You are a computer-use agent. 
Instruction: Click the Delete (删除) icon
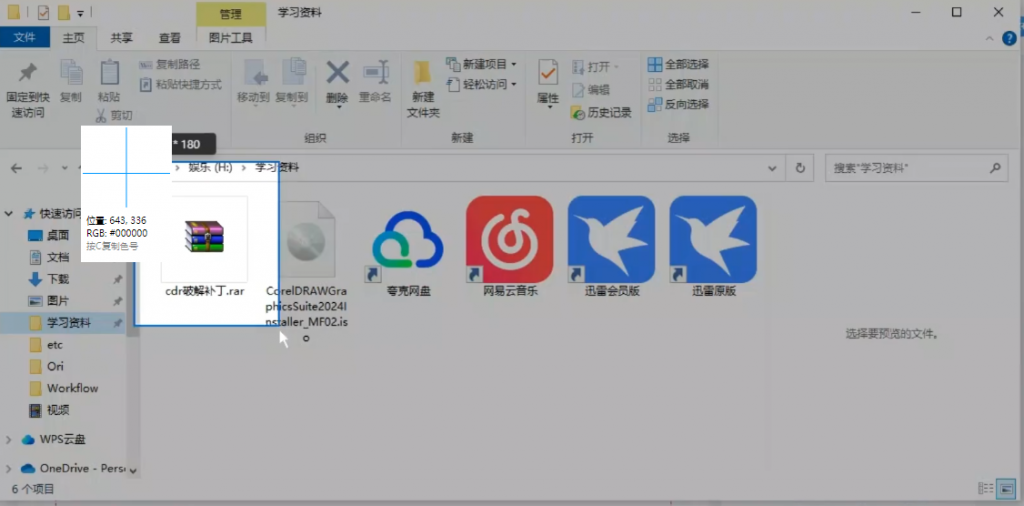(337, 72)
